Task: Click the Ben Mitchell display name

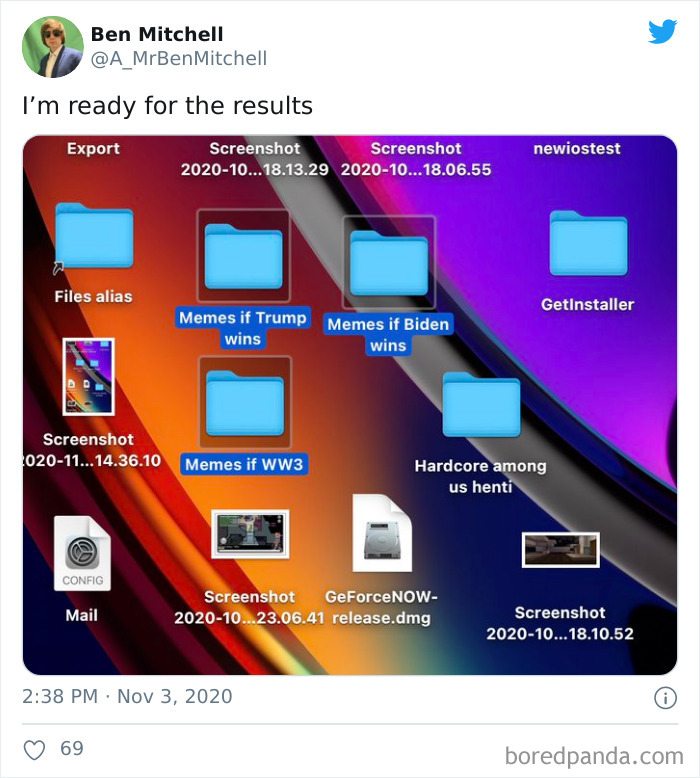Action: click(x=157, y=34)
